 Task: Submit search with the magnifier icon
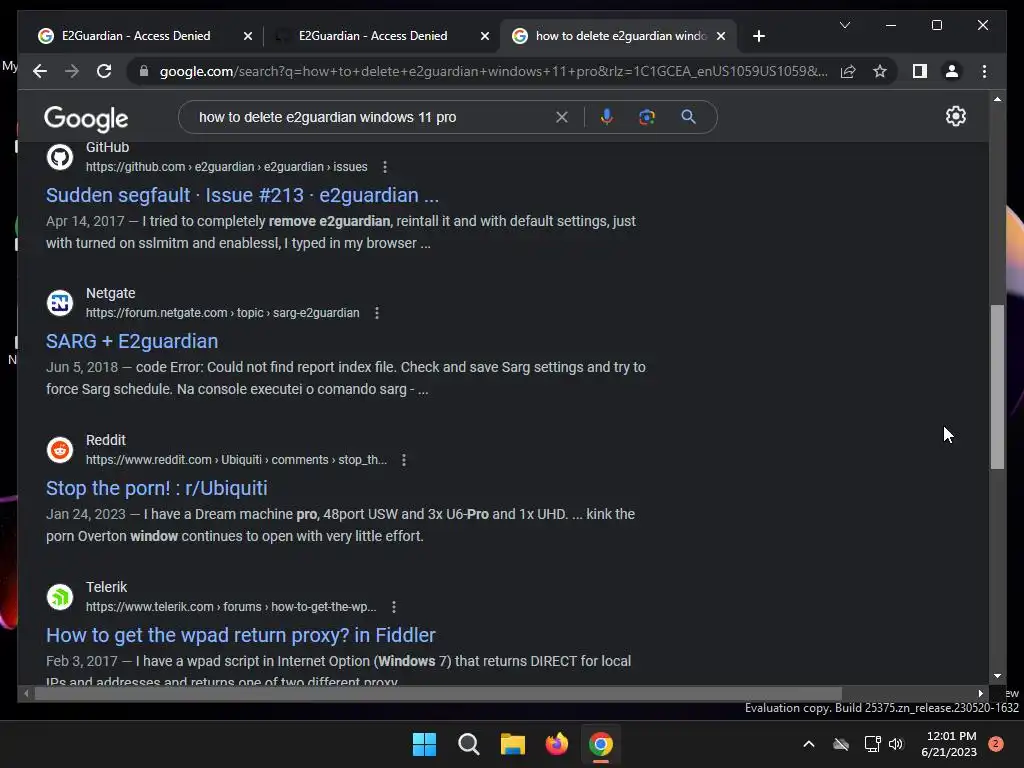[688, 117]
